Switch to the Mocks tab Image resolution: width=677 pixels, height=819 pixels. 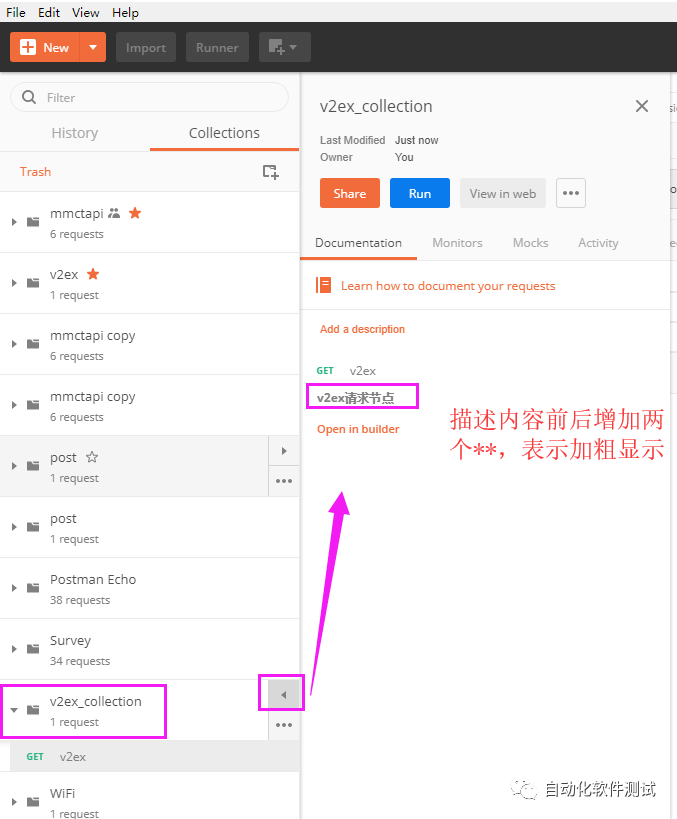tap(530, 243)
